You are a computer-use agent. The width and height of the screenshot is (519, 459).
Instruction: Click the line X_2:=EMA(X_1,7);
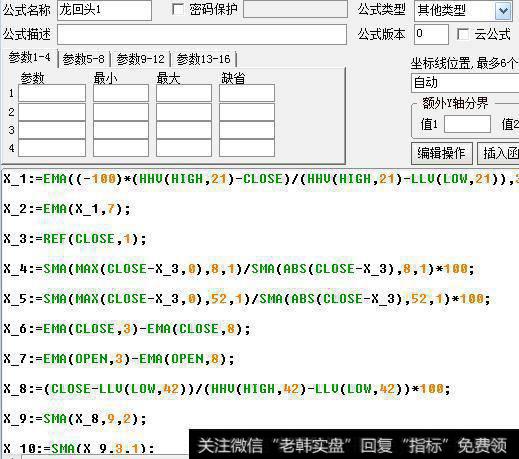(x=67, y=209)
